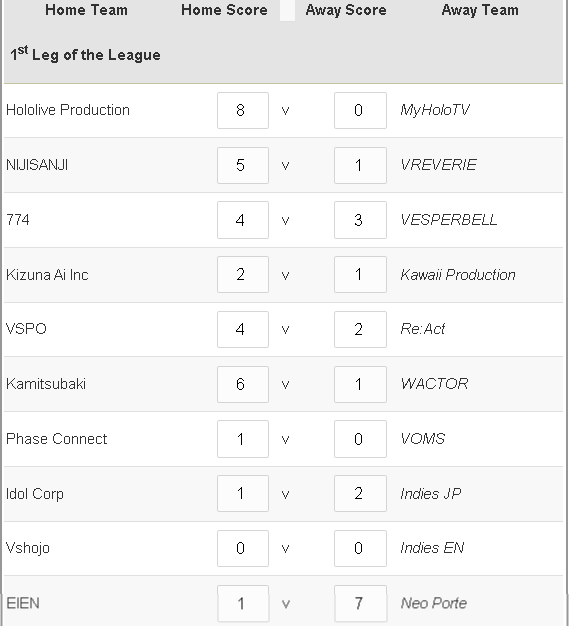Click the 774 home score box

click(x=243, y=220)
